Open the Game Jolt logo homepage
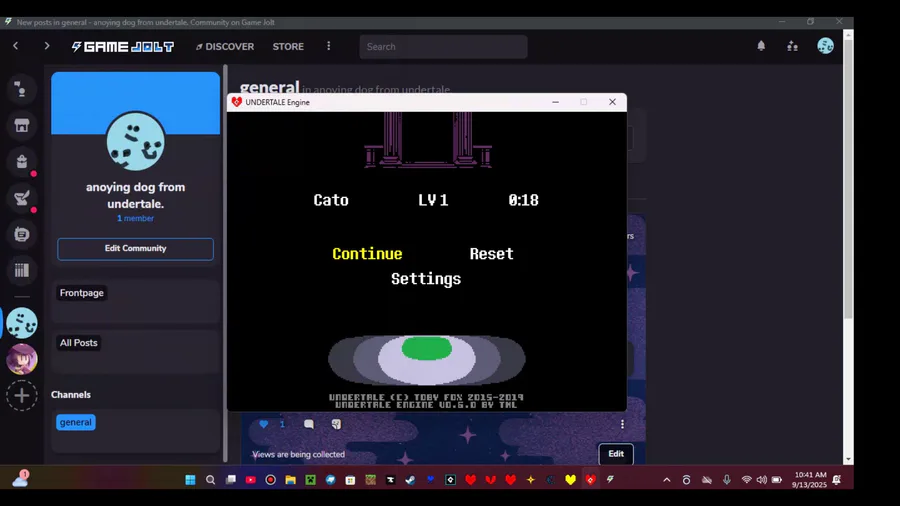 123,46
